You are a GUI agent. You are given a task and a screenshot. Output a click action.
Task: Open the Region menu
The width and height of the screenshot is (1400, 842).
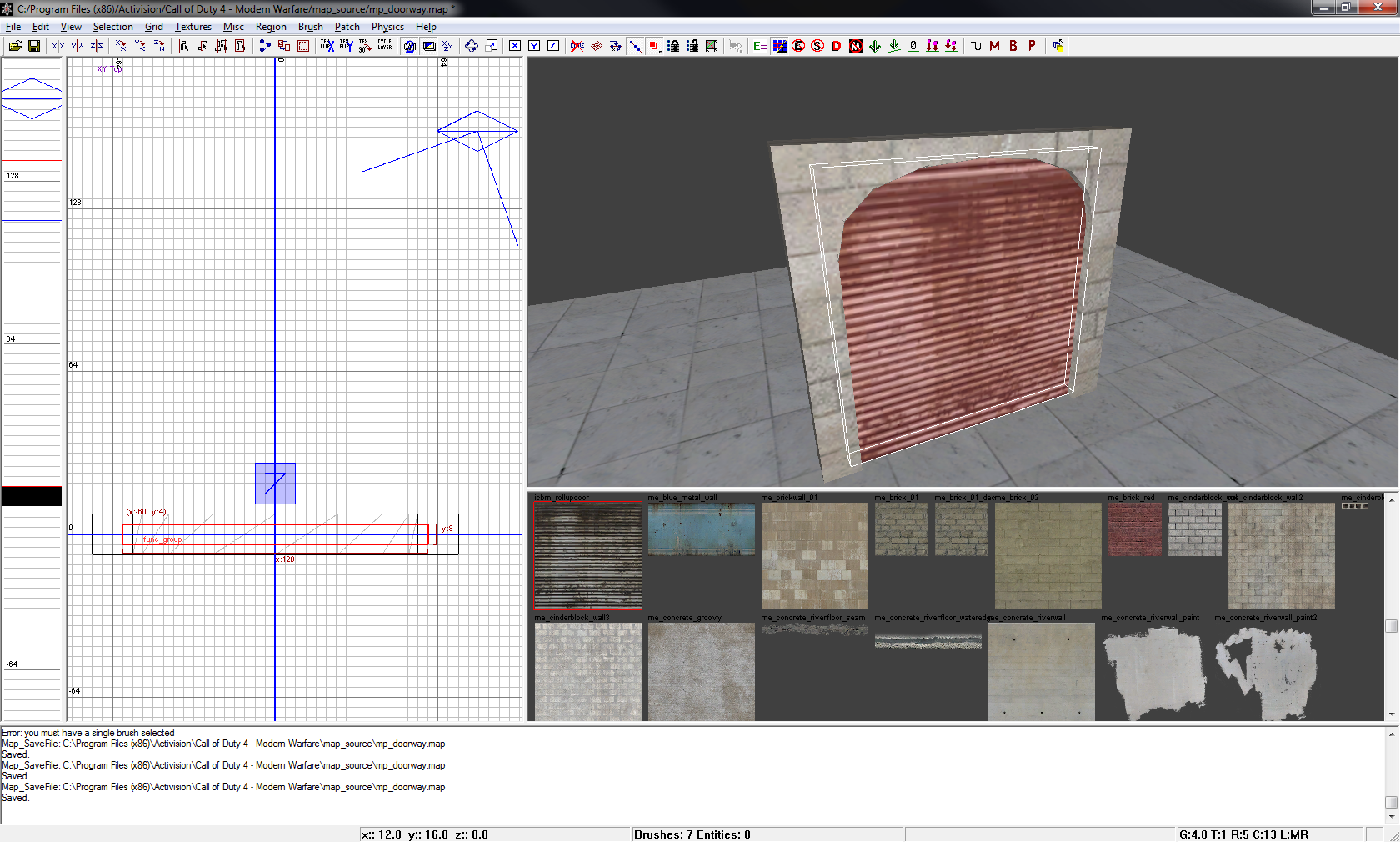[x=271, y=27]
